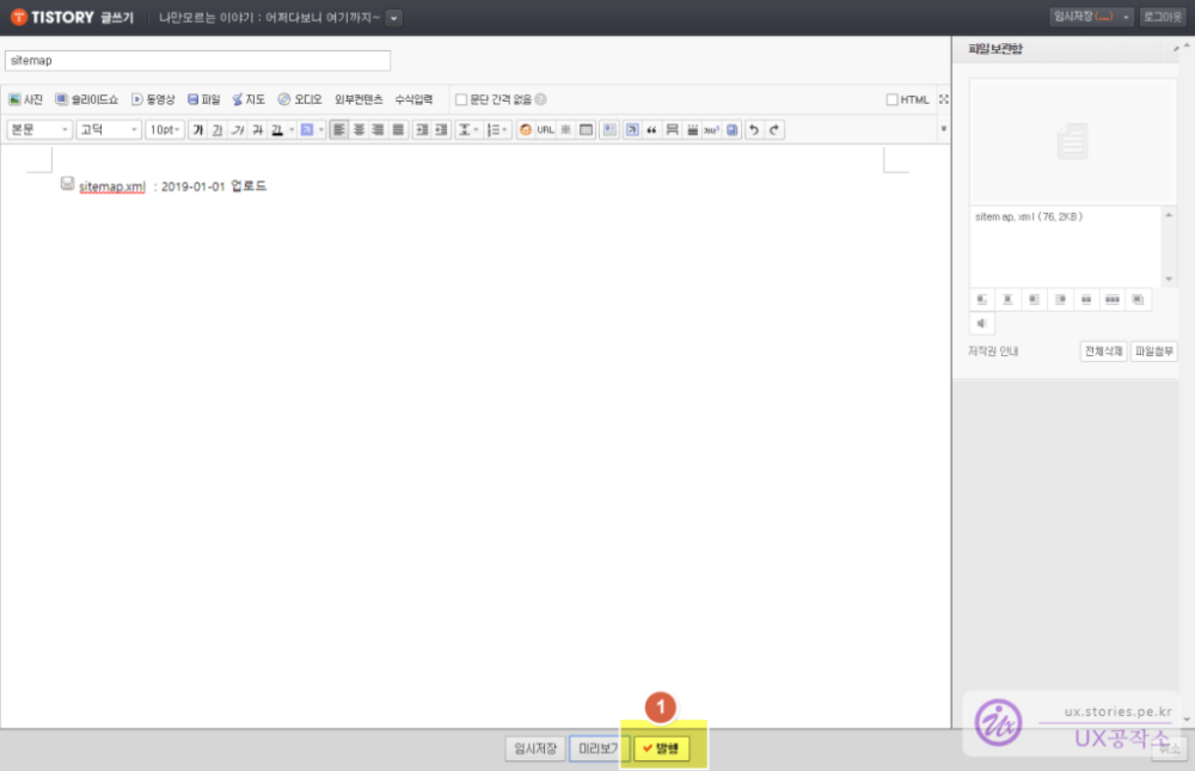This screenshot has width=1195, height=771.
Task: Center-align text with the alignment icon
Action: (x=359, y=130)
